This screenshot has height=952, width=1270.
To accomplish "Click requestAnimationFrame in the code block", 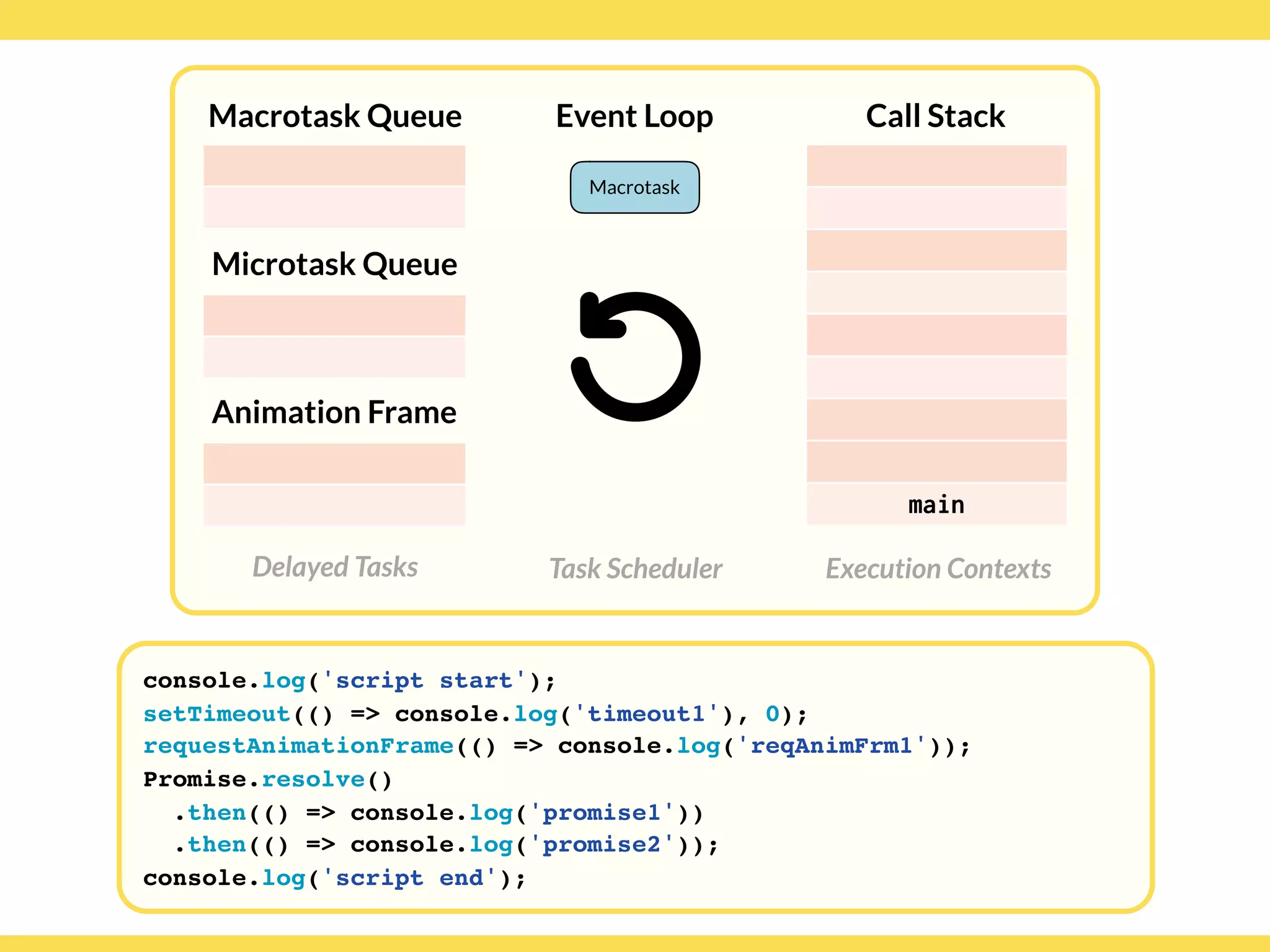I will click(298, 746).
